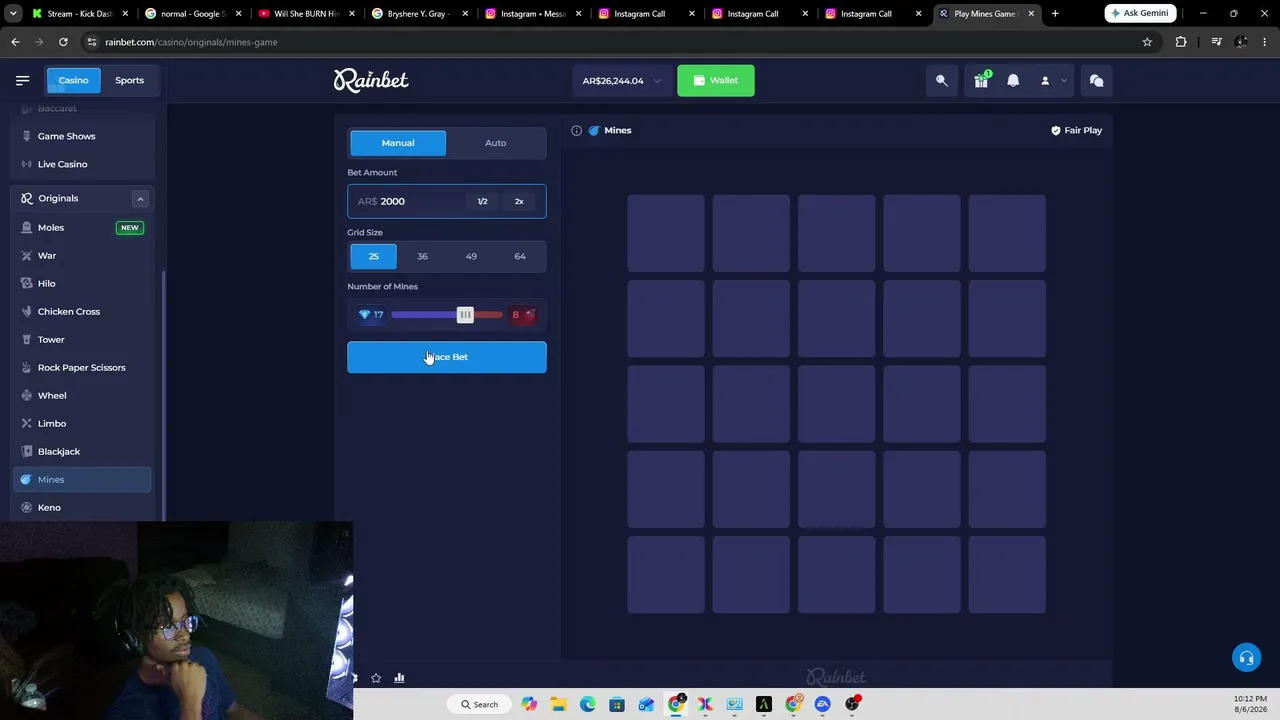This screenshot has height=720, width=1280.
Task: Click the Bet Amount input field
Action: 447,201
